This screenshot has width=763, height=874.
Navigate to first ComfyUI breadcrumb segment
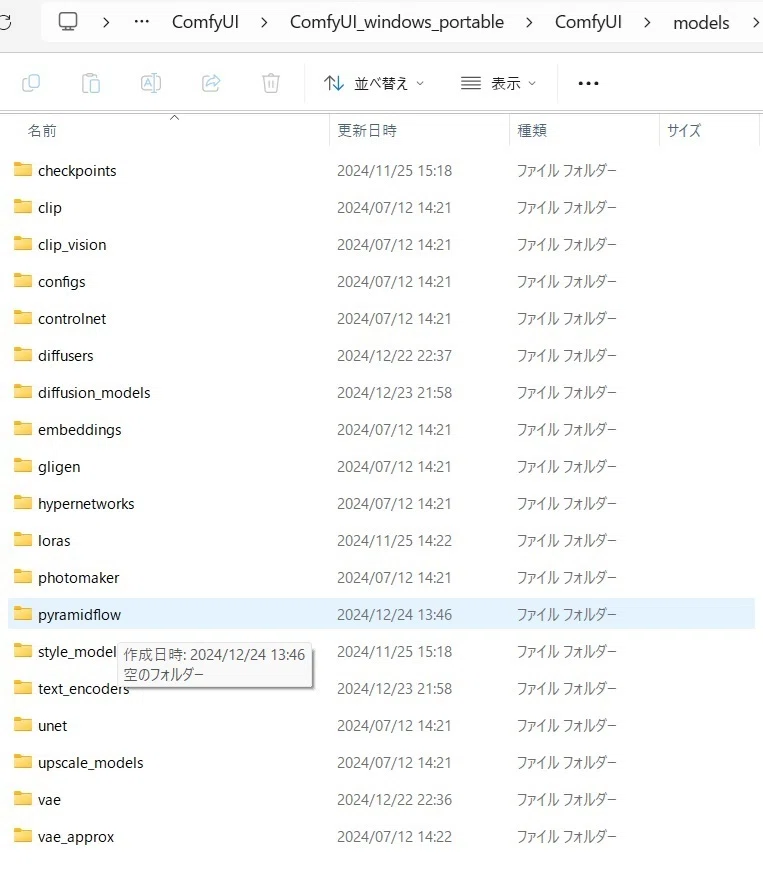click(205, 22)
